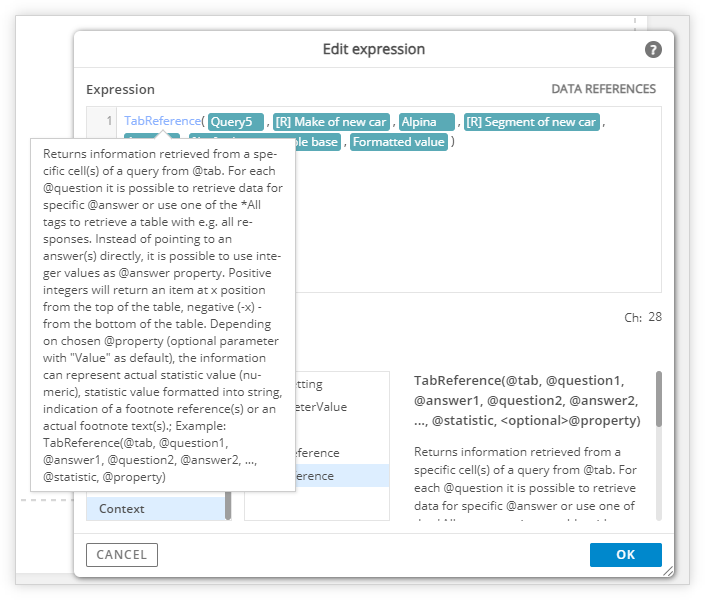Screen dimensions: 705x600
Task: Click the category list scrollbar beside Context
Action: (x=228, y=506)
